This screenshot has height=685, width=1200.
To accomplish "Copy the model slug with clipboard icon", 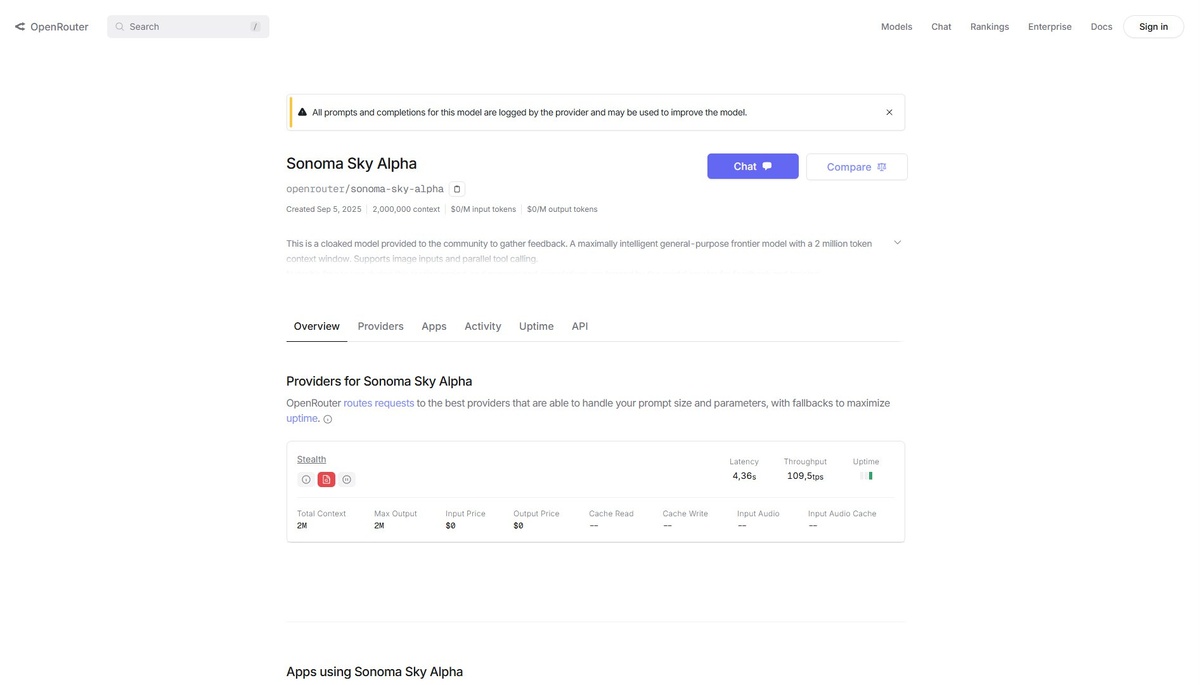I will click(457, 189).
